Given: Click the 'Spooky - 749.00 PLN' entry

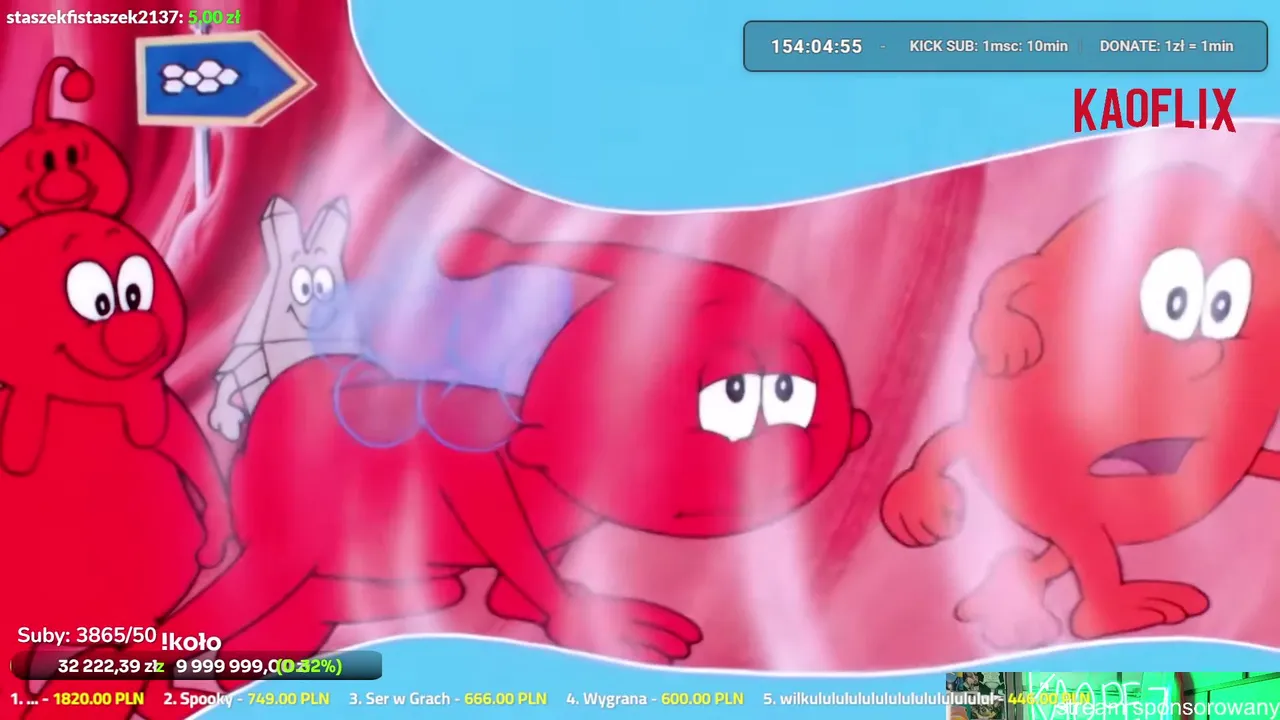Looking at the screenshot, I should pyautogui.click(x=246, y=699).
